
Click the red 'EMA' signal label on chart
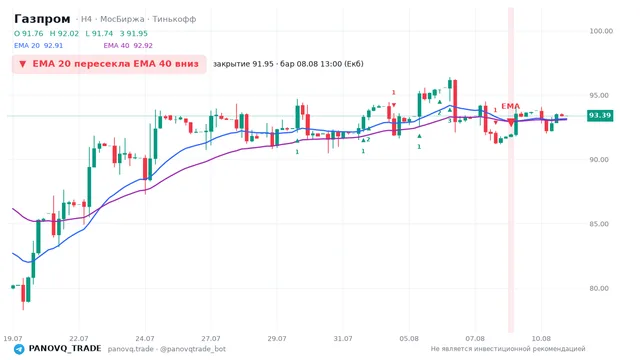511,107
